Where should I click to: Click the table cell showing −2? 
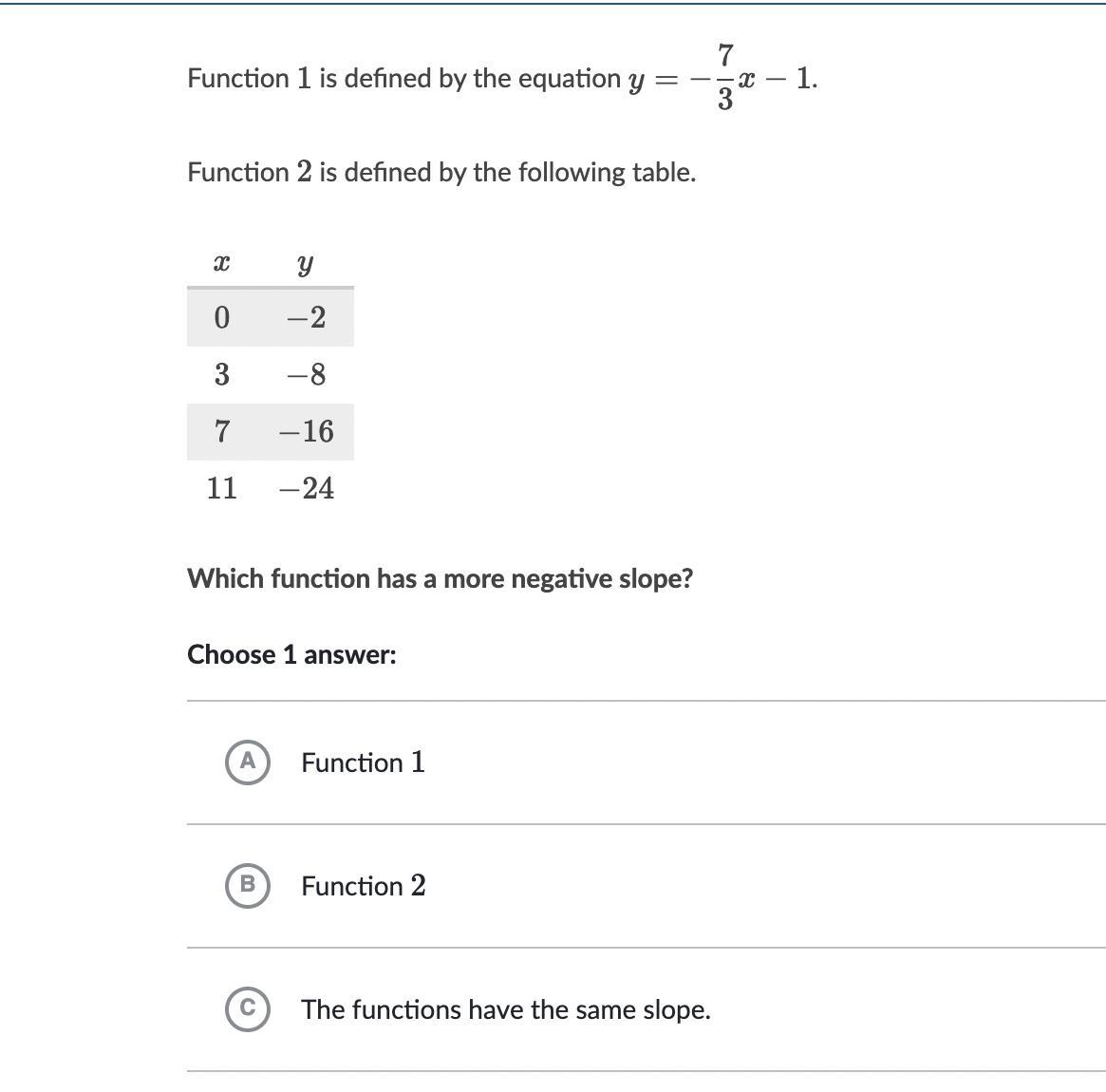coord(306,317)
